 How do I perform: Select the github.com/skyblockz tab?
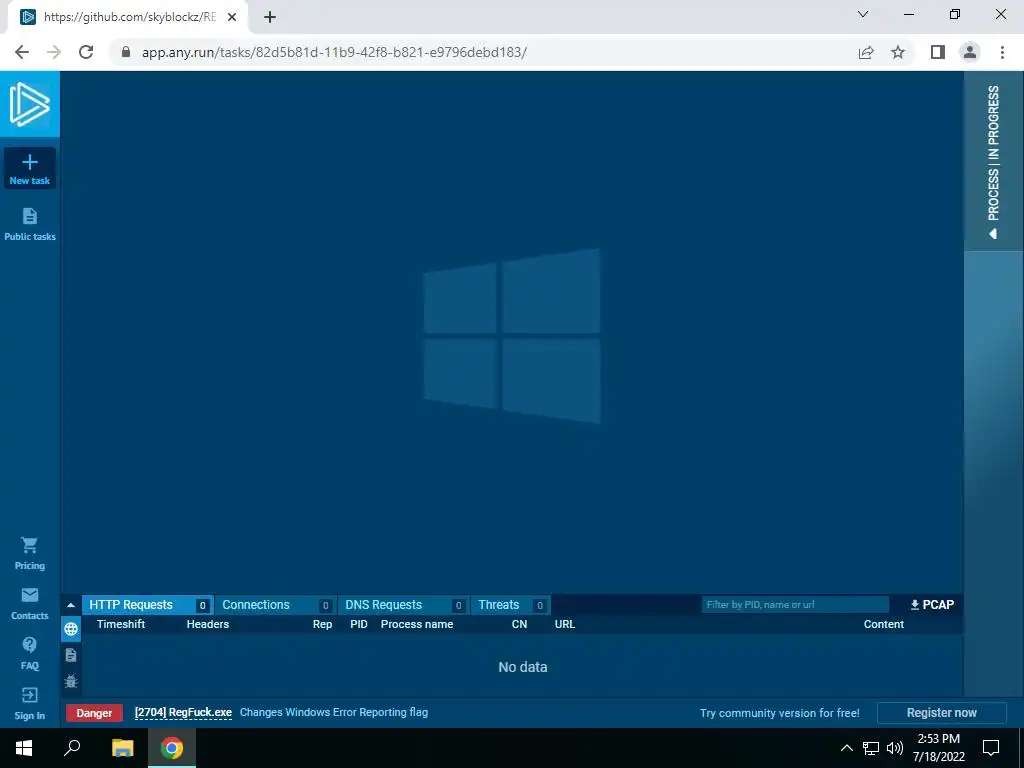tap(127, 17)
